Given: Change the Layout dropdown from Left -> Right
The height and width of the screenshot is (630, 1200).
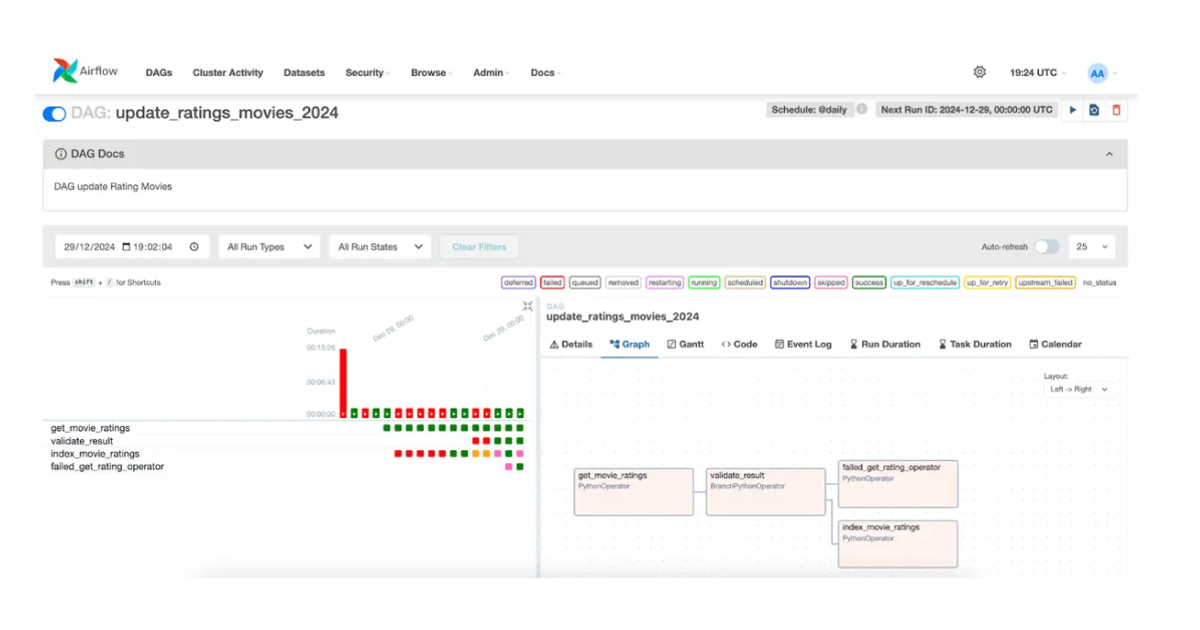Looking at the screenshot, I should pyautogui.click(x=1081, y=390).
